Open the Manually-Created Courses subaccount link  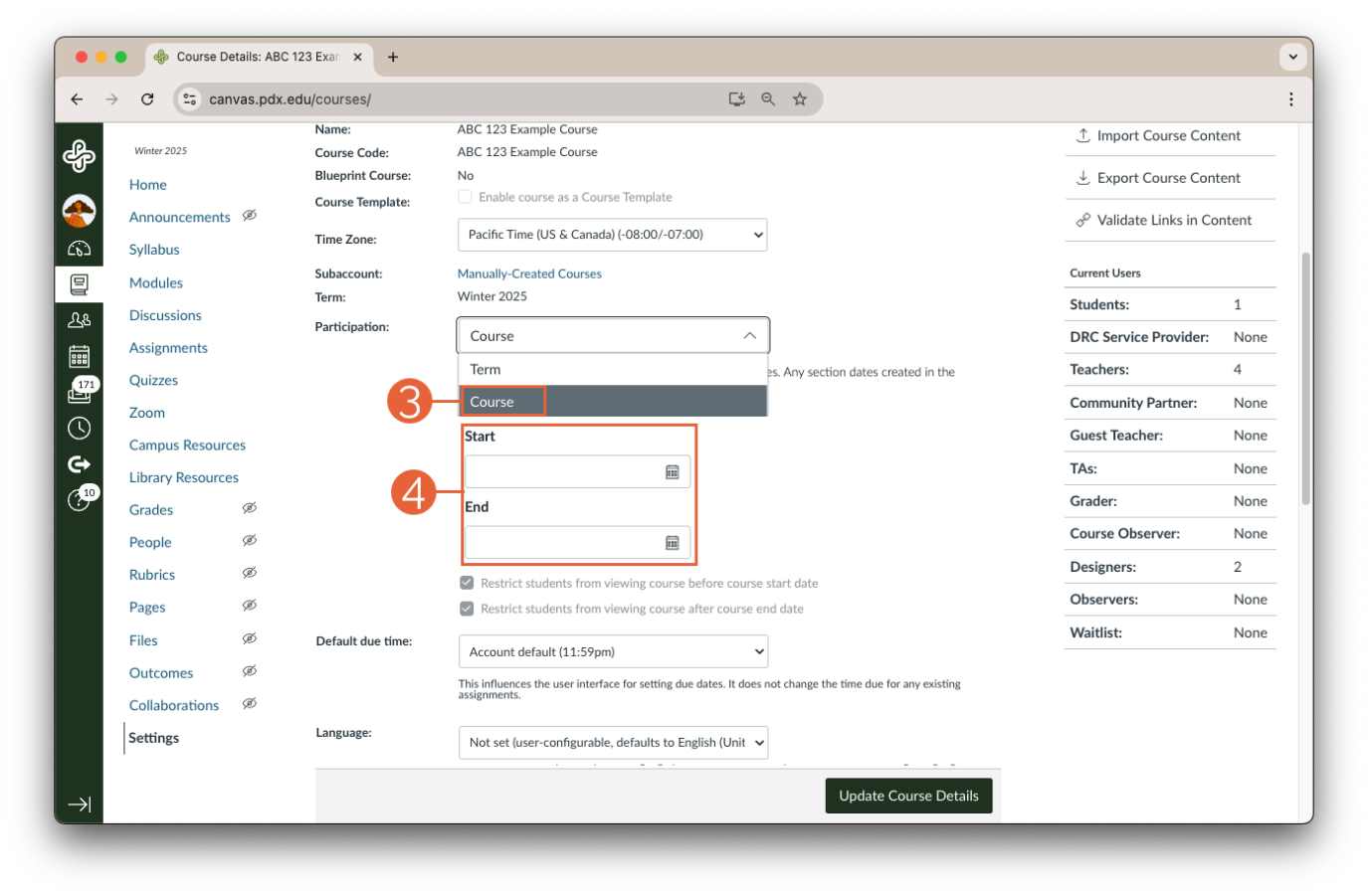529,272
